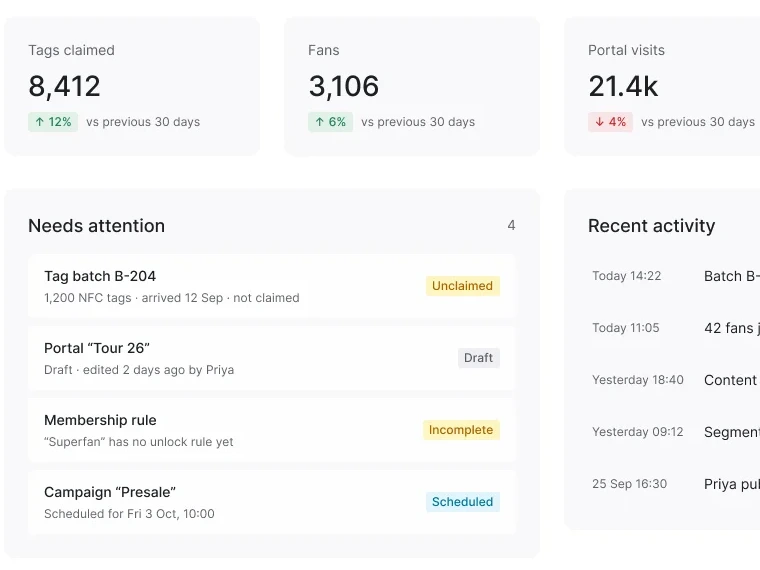Select the Tags claimed 8,412 figure
This screenshot has width=760, height=570.
click(x=64, y=86)
